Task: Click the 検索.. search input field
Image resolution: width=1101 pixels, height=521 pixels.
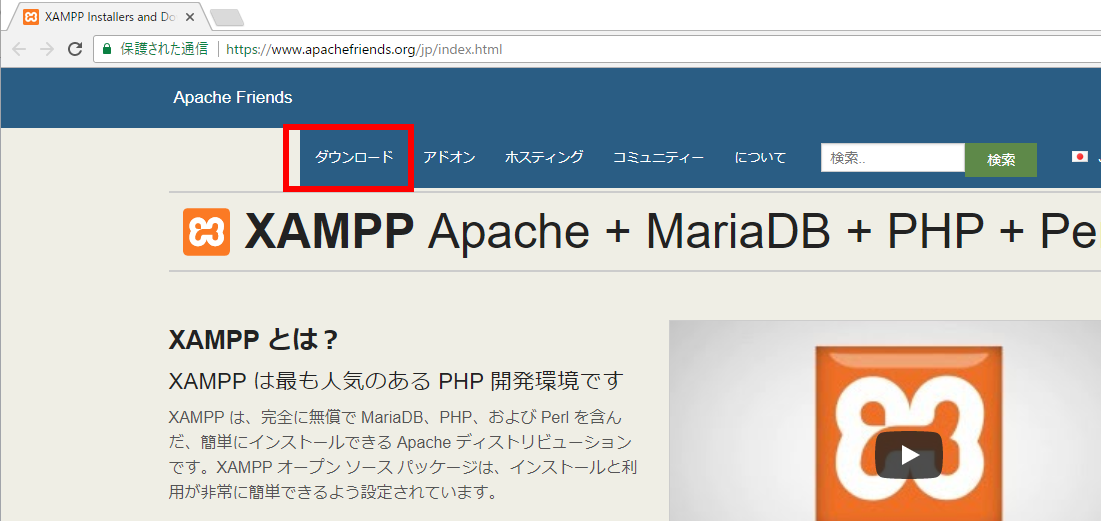Action: click(893, 158)
